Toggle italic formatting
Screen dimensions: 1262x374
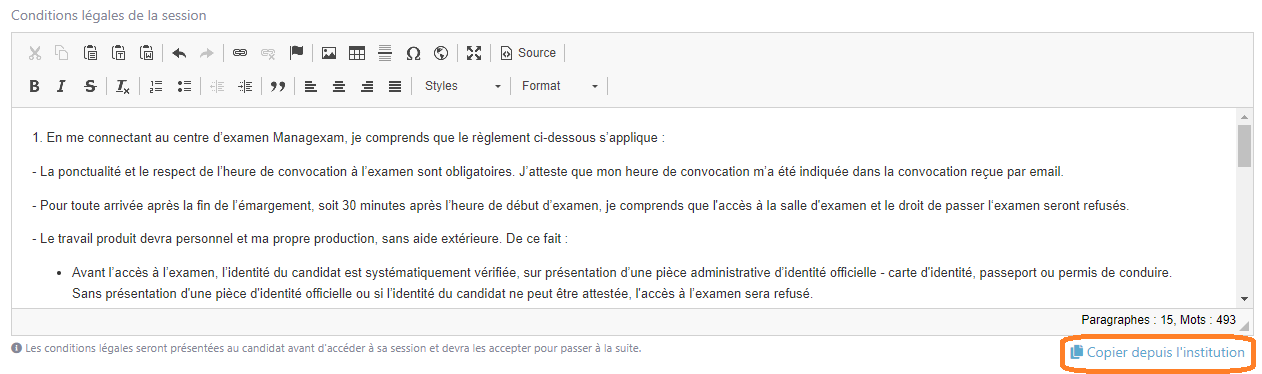(61, 86)
